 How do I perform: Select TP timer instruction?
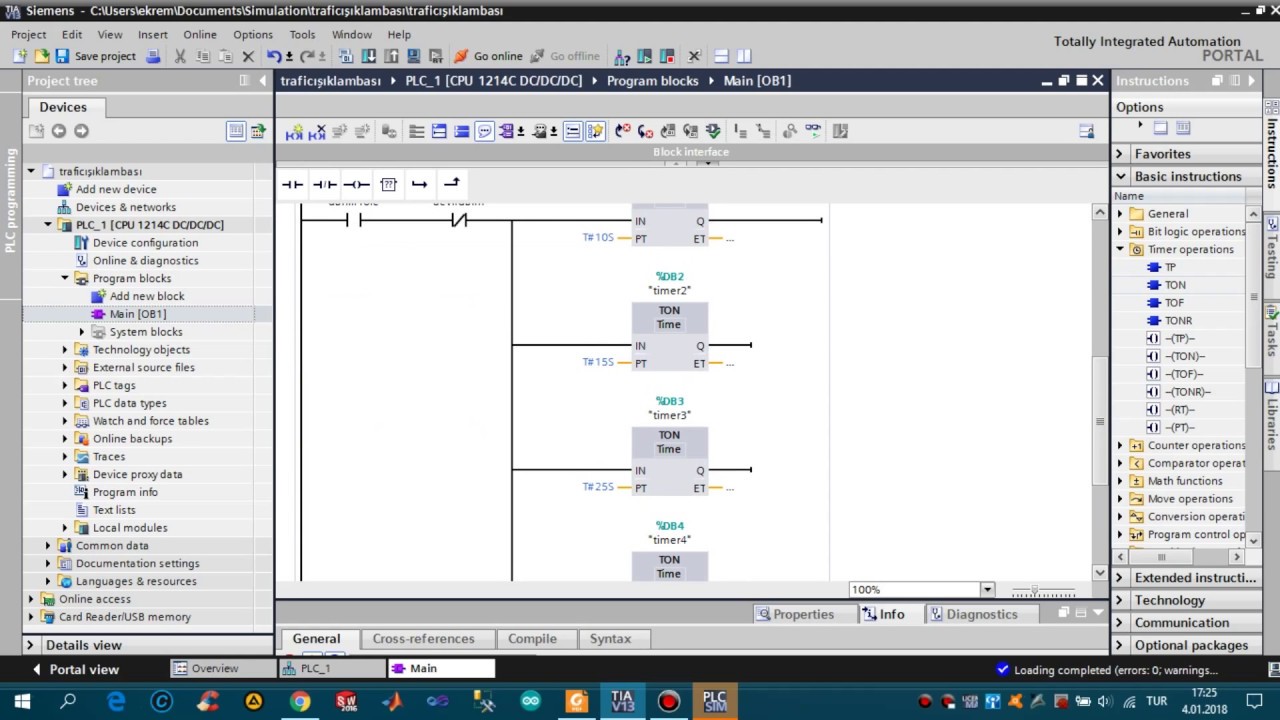coord(1170,267)
